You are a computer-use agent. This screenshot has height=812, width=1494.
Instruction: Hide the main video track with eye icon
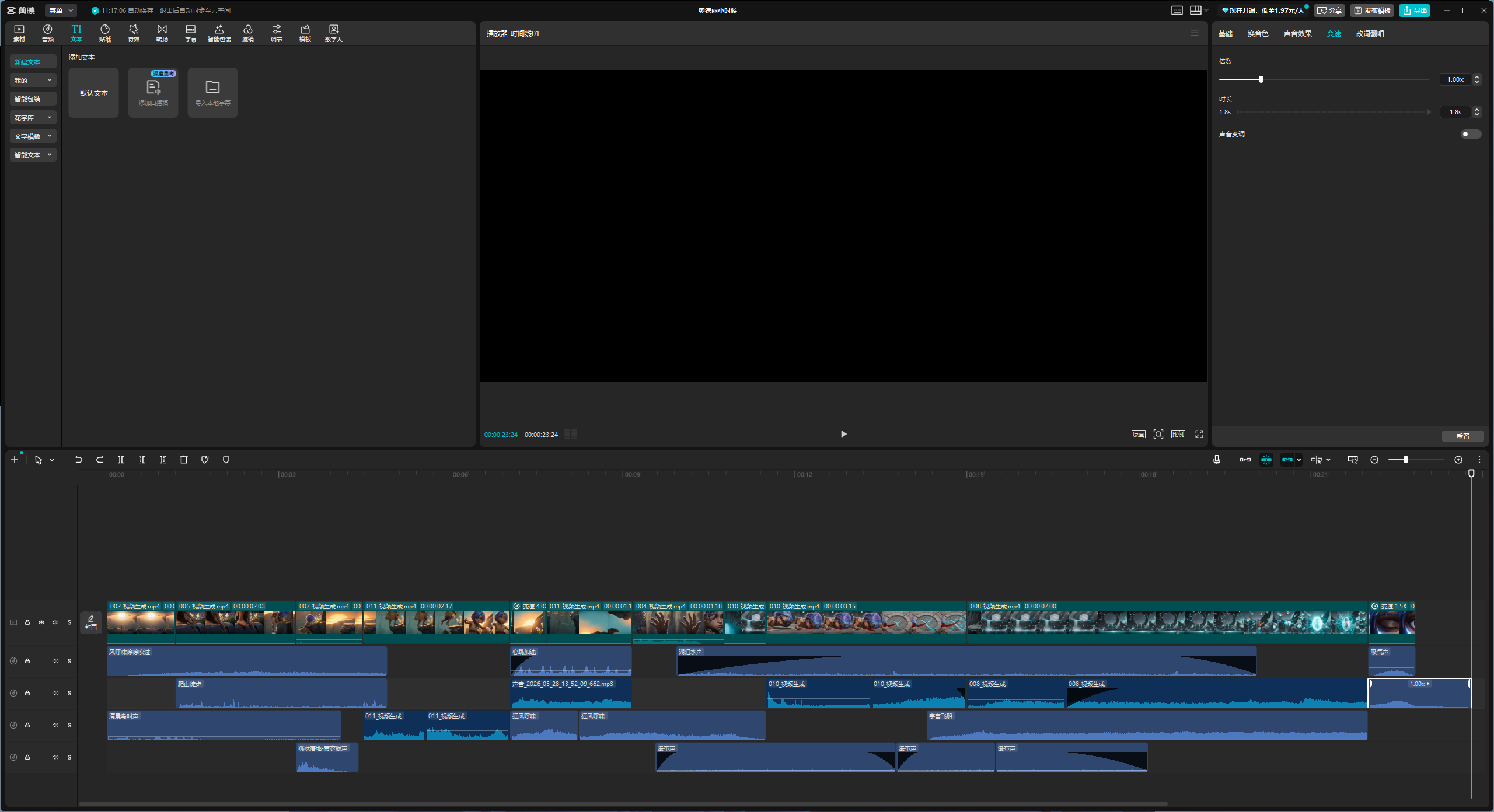click(41, 622)
